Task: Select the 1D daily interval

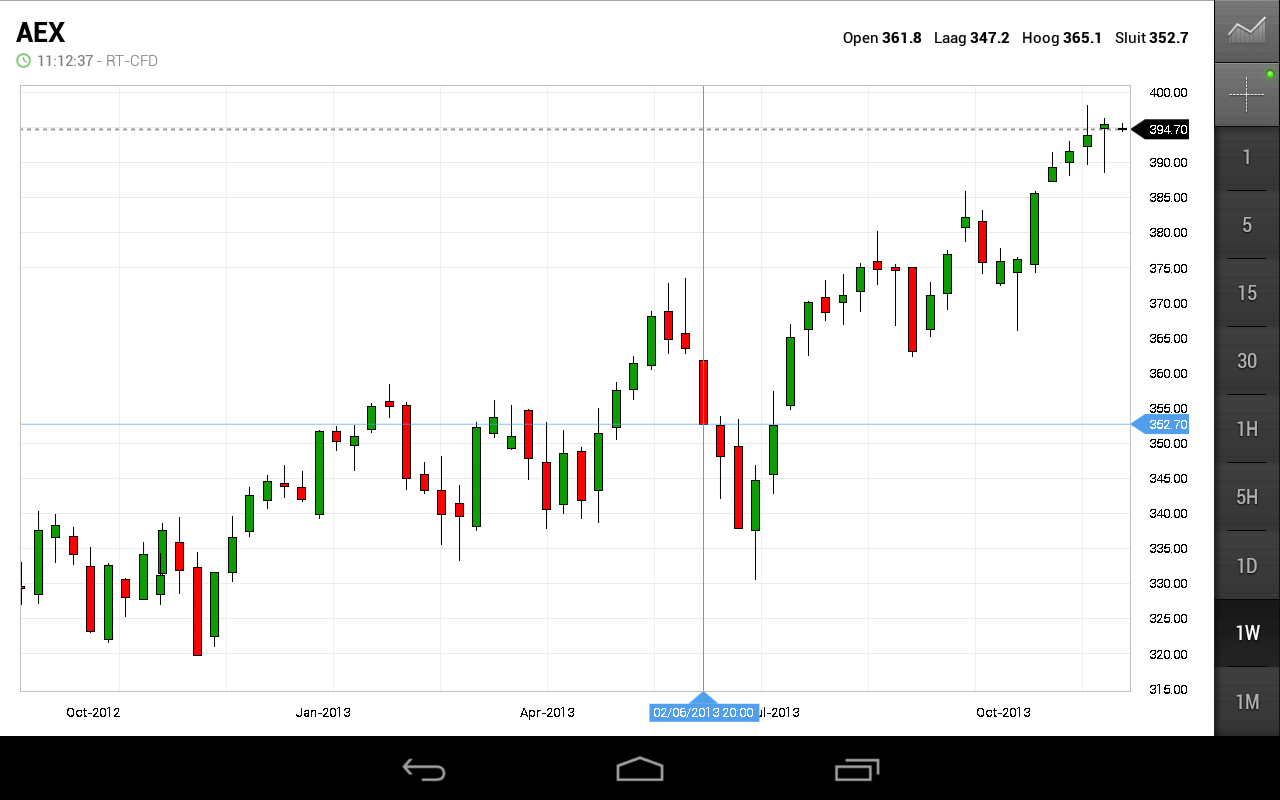Action: point(1246,566)
